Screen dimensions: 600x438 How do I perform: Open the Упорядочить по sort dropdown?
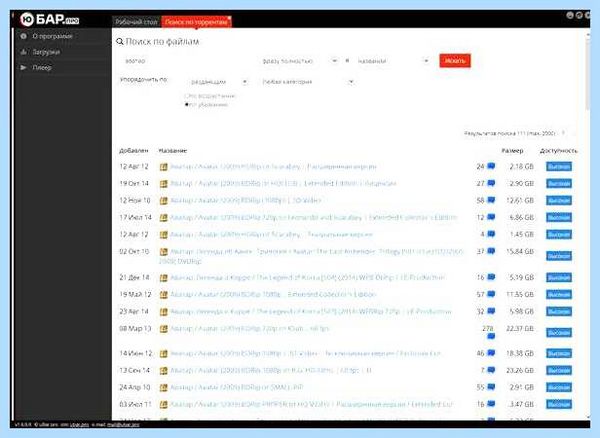click(218, 82)
